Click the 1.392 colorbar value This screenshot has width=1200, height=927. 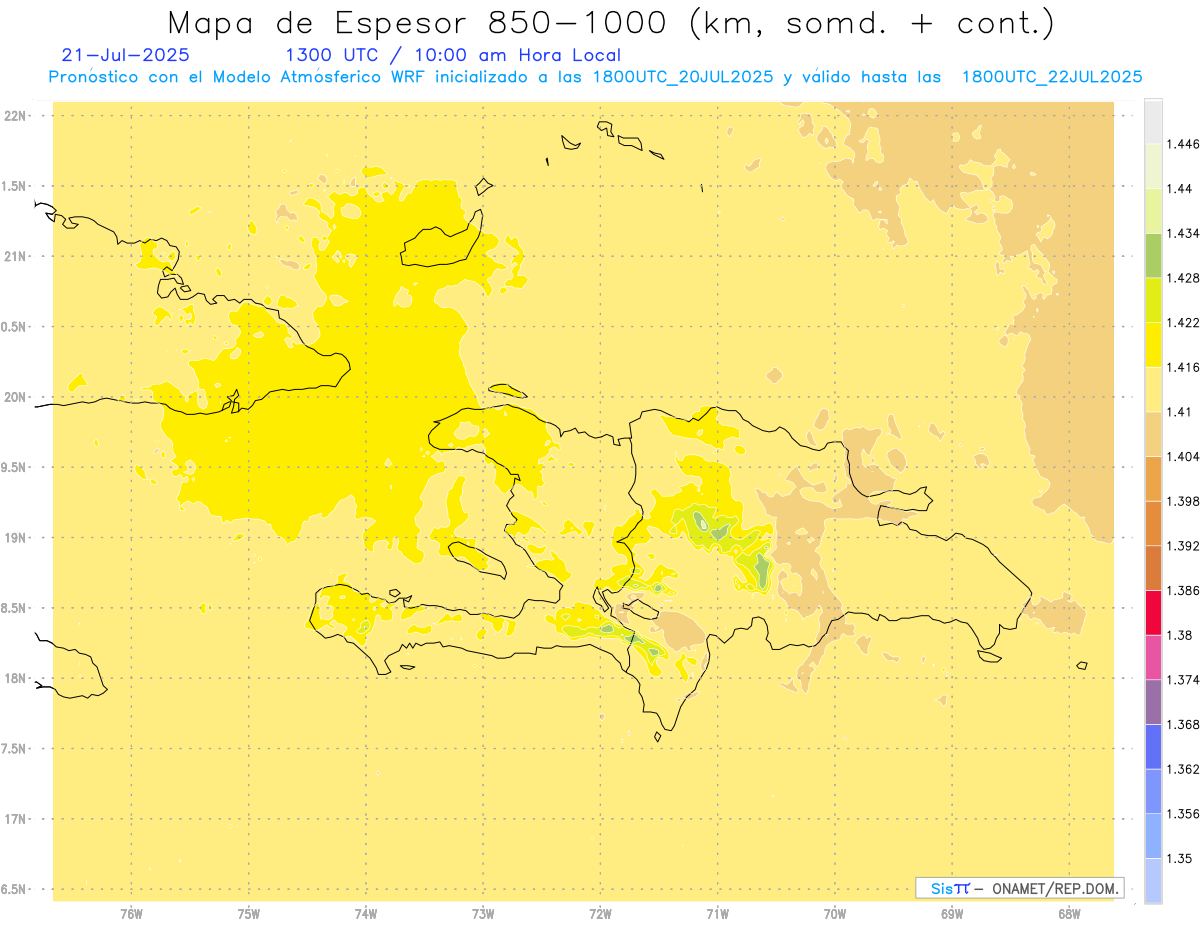tap(1181, 546)
